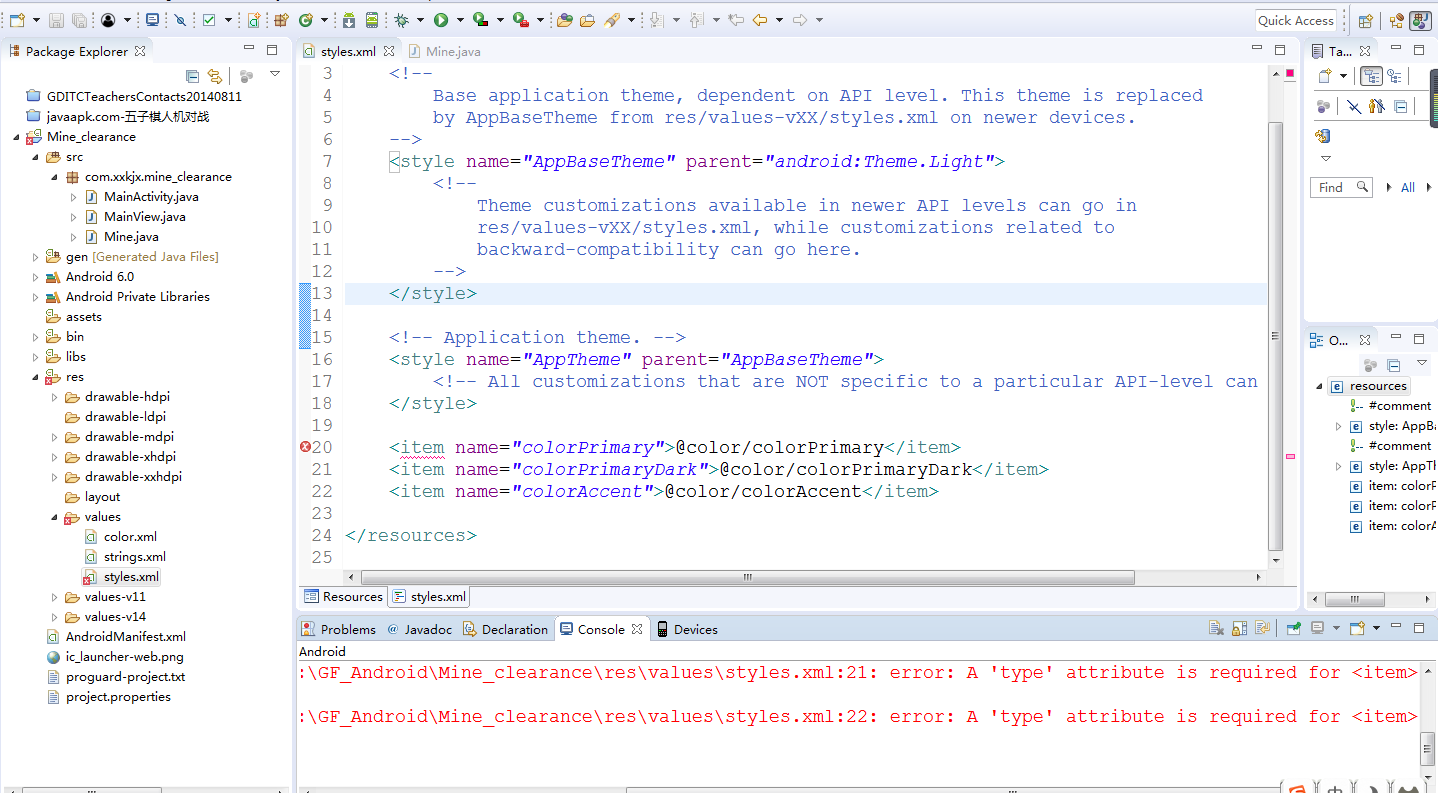
Task: Click the New file wizard icon
Action: click(17, 20)
